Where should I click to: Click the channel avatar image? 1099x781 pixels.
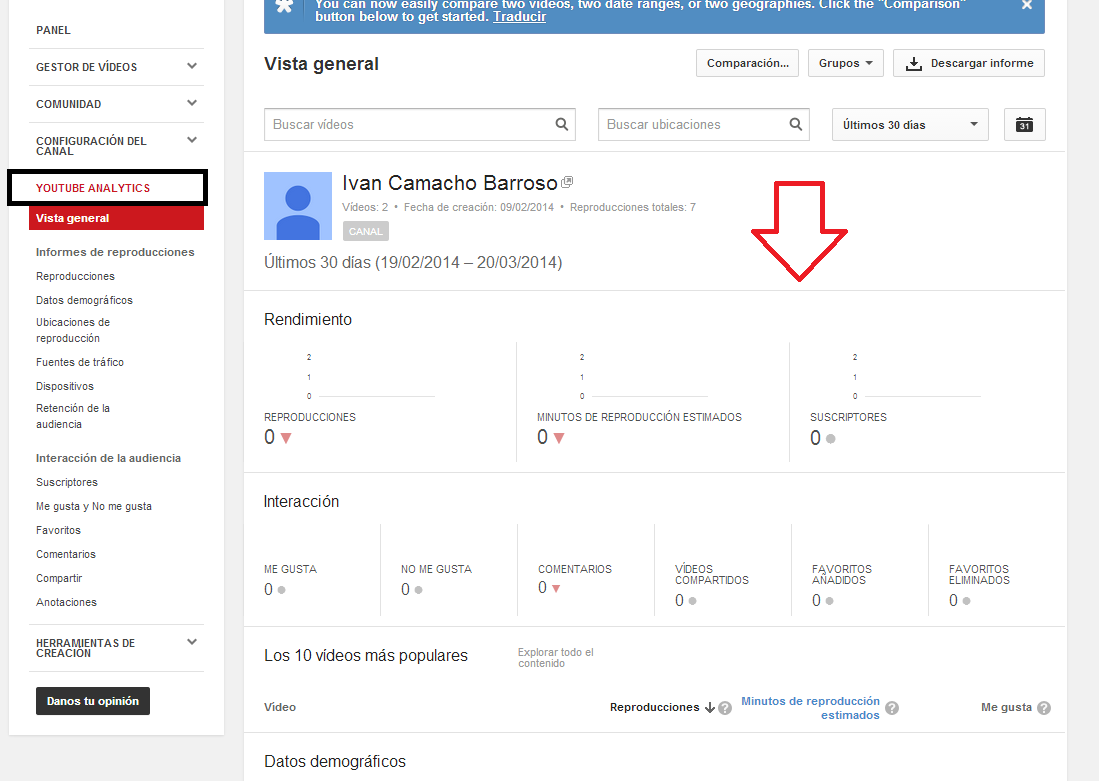point(298,206)
